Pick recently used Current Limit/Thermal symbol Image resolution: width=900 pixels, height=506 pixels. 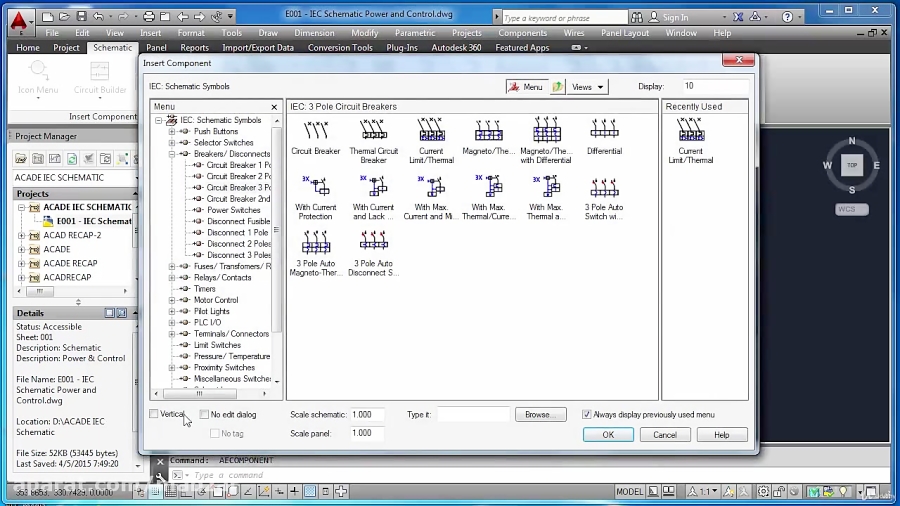pyautogui.click(x=690, y=130)
